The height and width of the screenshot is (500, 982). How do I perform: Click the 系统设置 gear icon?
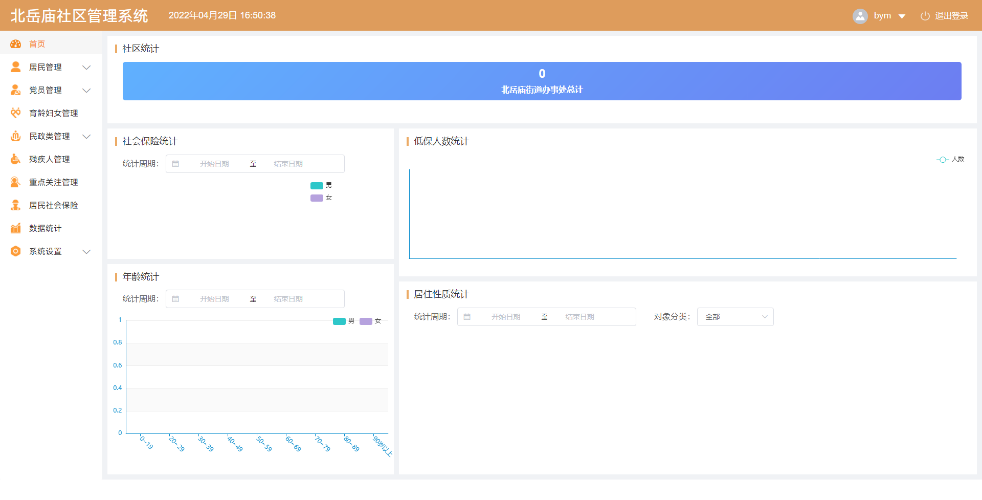16,251
